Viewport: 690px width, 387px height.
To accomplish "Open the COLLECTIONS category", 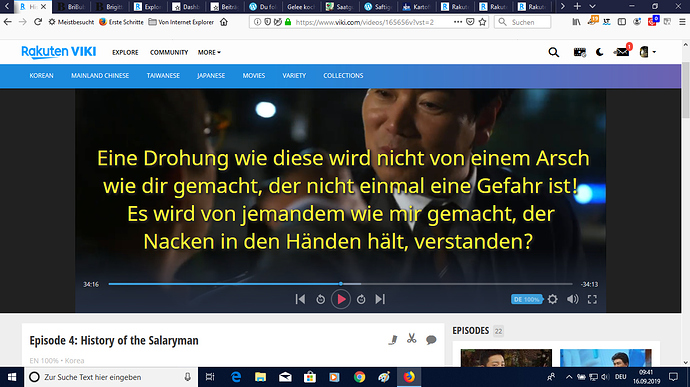I will coord(343,76).
